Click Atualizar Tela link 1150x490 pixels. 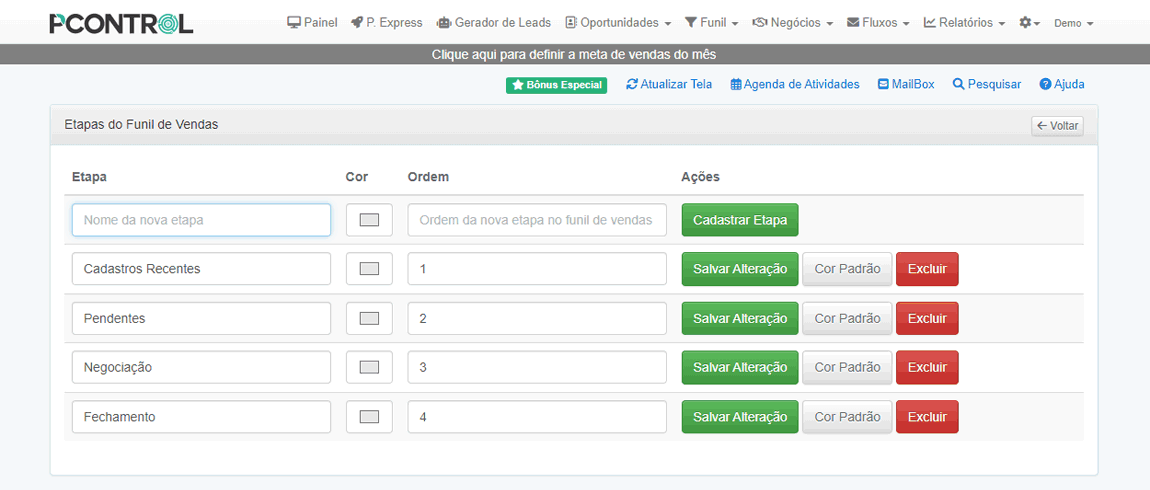pos(669,84)
